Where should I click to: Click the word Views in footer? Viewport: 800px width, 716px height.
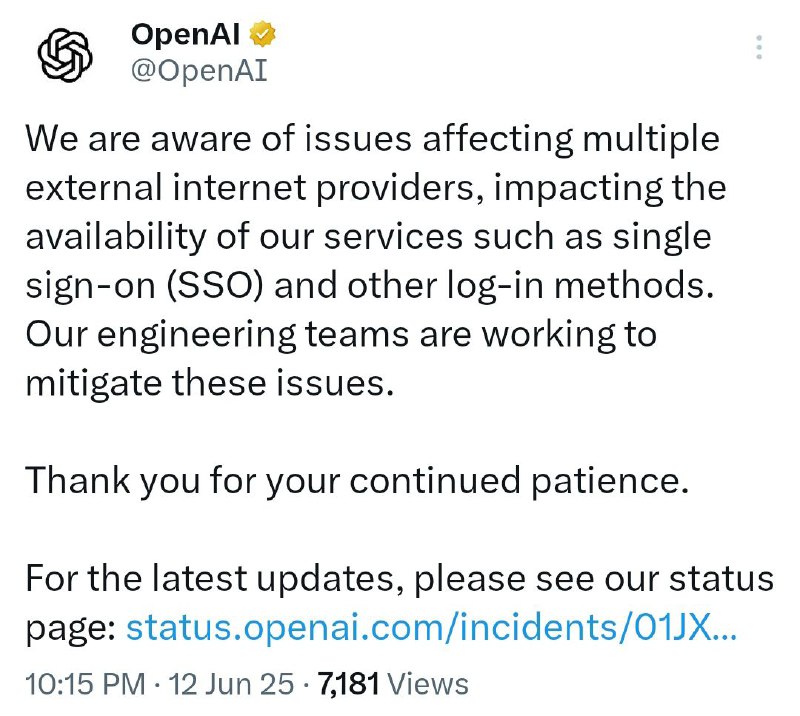[x=428, y=684]
